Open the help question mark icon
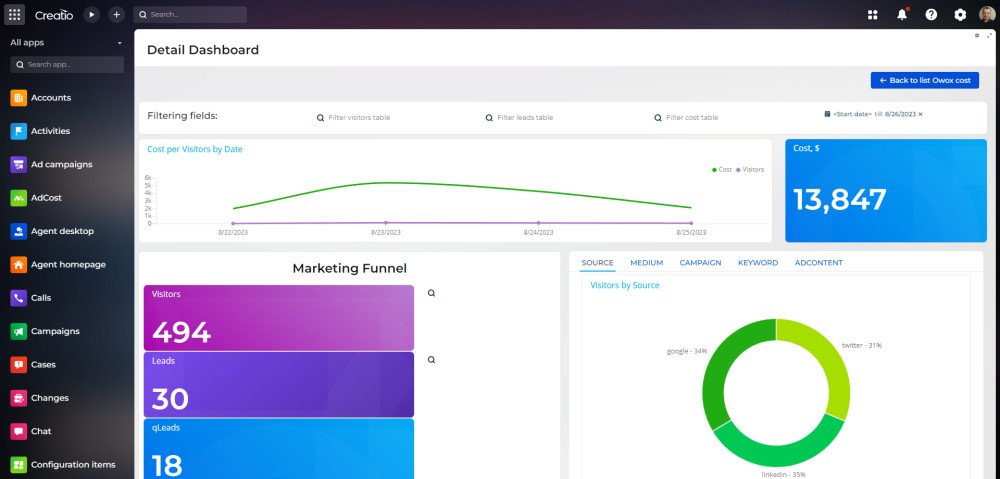 [x=931, y=15]
